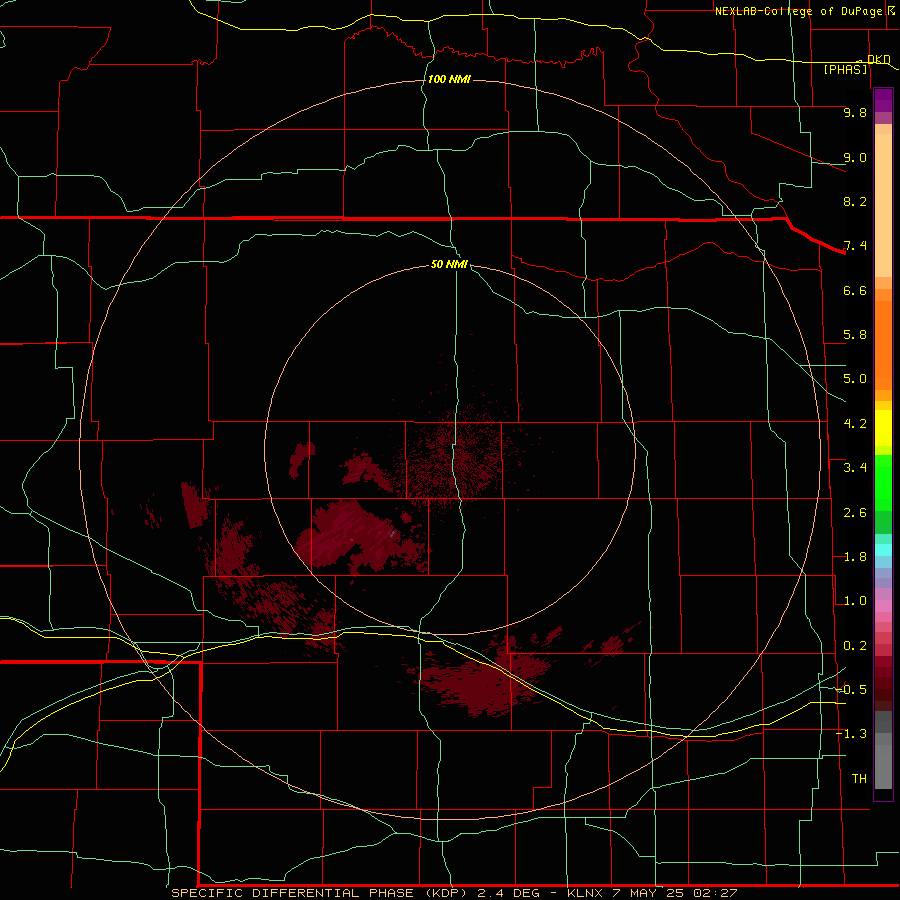
Task: Click the yellow swatch on the color scale
Action: (883, 428)
